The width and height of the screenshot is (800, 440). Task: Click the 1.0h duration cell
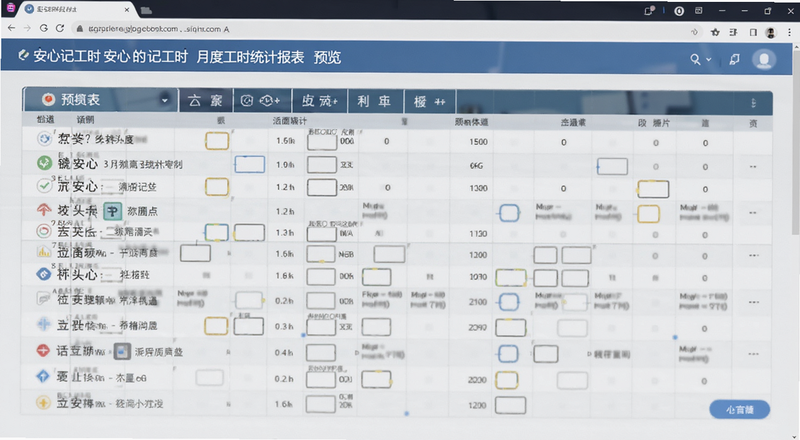coord(285,165)
